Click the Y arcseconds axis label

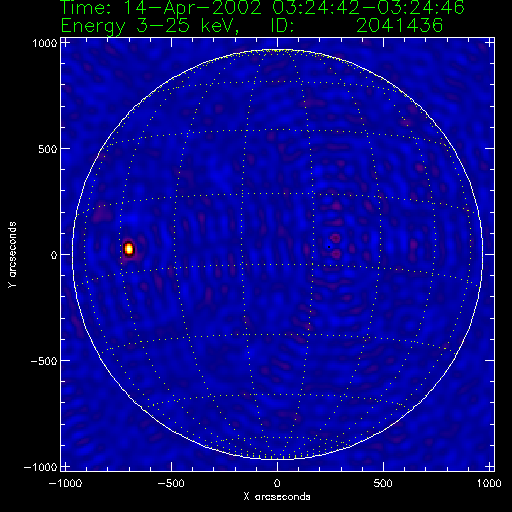pos(12,254)
